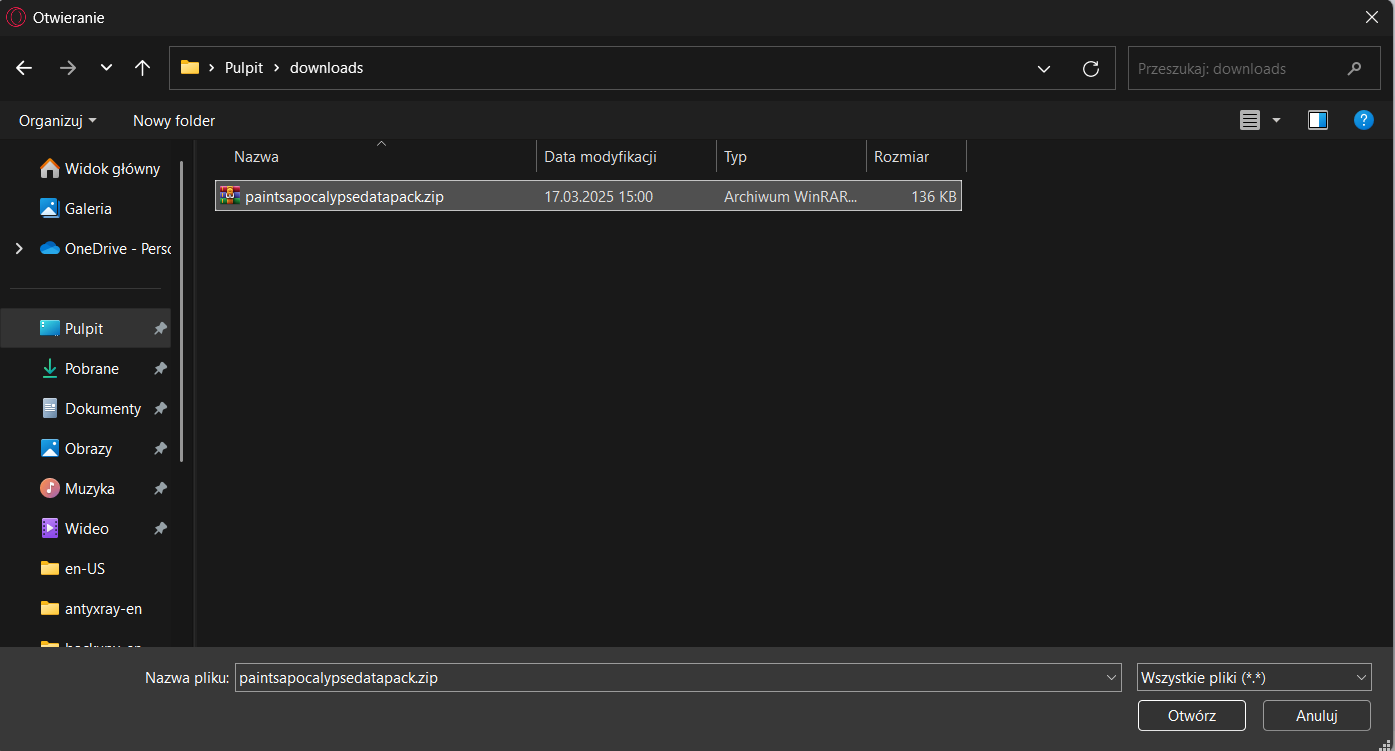Open Galeria in the sidebar
Viewport: 1395px width, 751px height.
[88, 209]
